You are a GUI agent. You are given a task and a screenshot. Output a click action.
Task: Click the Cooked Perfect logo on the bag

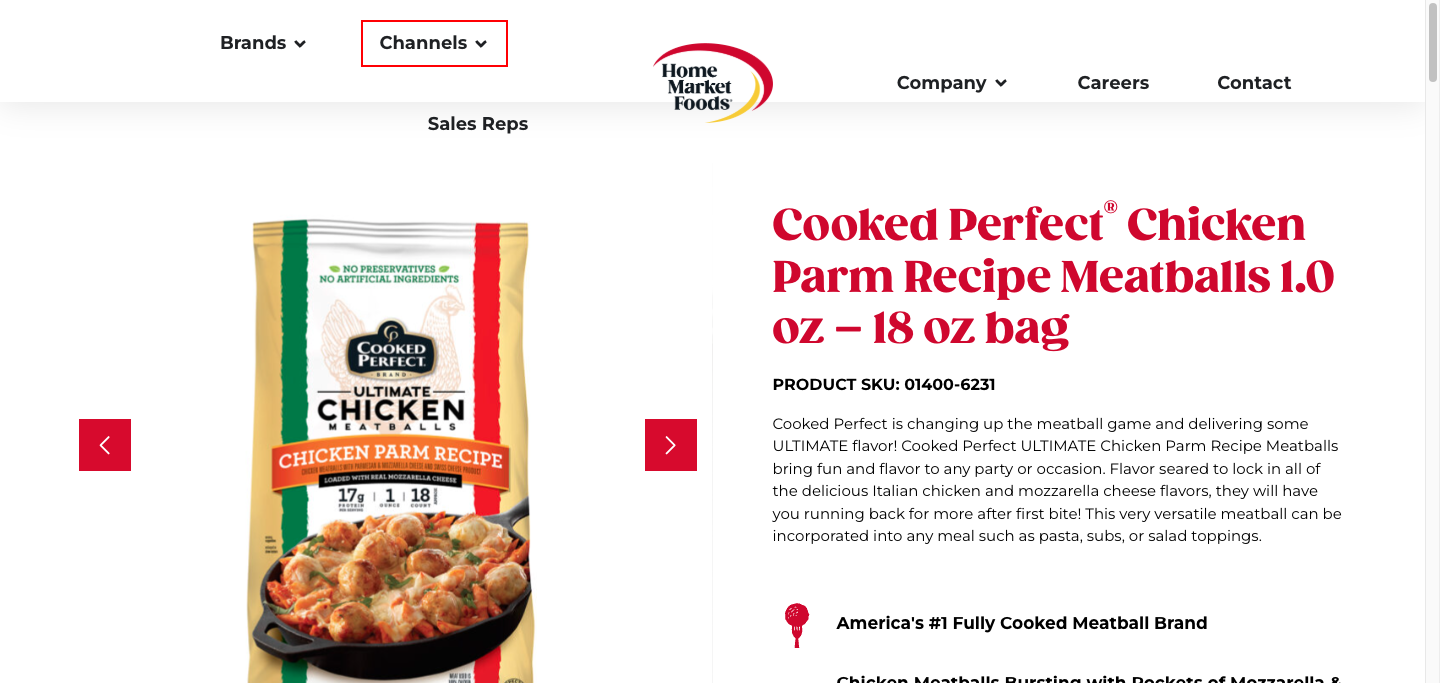[x=391, y=349]
